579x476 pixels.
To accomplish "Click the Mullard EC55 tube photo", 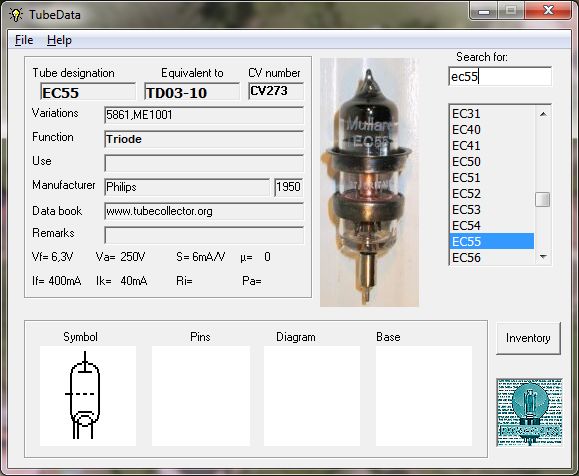I will (369, 182).
